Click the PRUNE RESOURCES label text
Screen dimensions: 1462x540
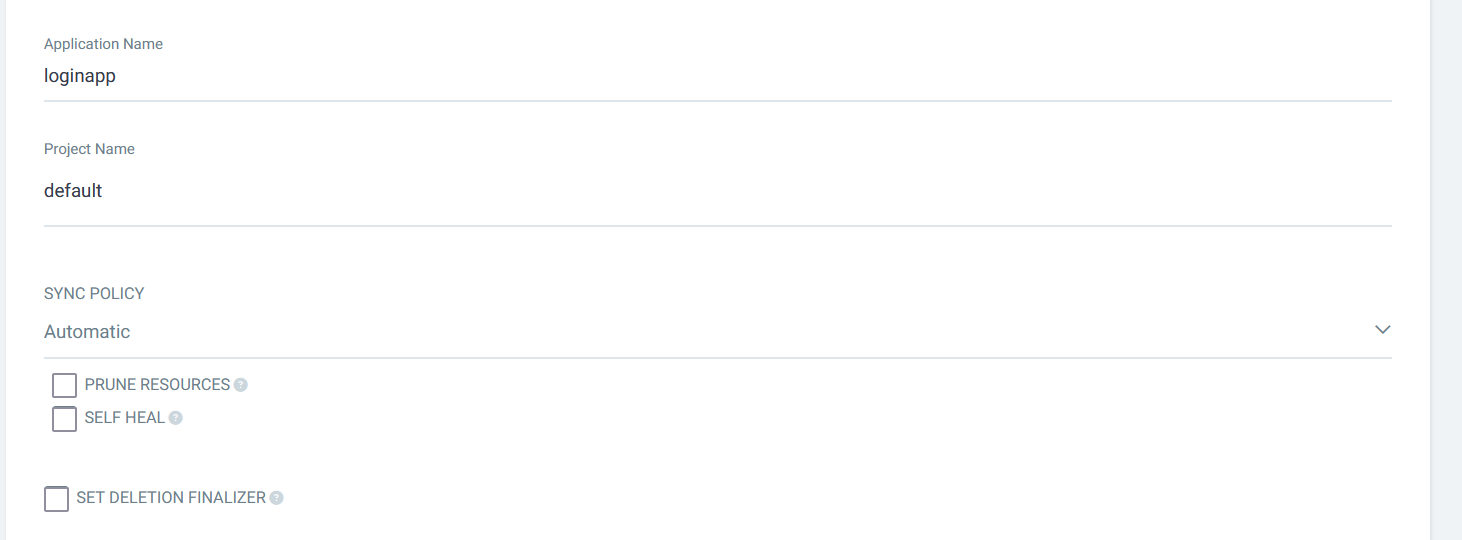(157, 385)
